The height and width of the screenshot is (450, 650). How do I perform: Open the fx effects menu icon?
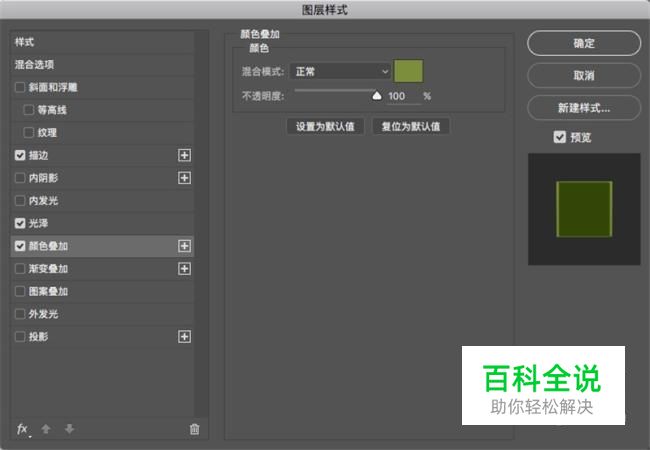(22, 429)
